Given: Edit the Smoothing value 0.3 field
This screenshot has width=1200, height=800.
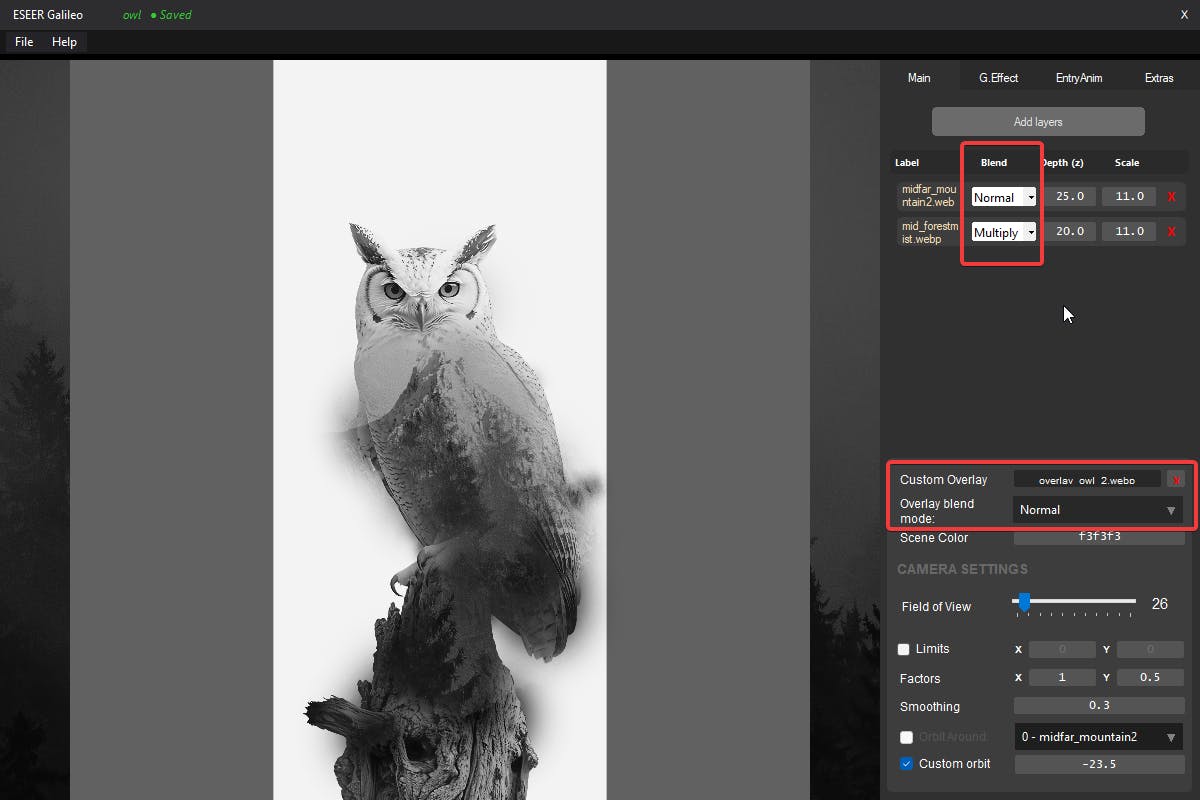Looking at the screenshot, I should [x=1099, y=706].
